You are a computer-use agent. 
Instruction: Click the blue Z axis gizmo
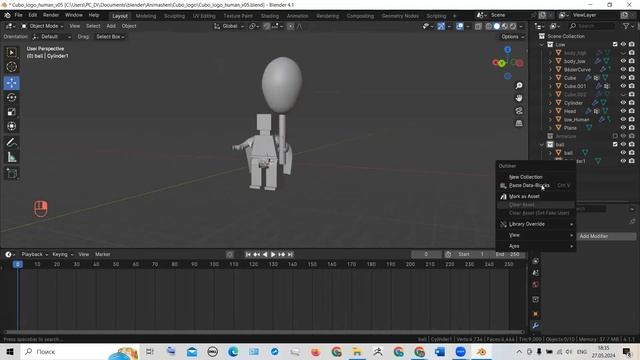tap(507, 49)
